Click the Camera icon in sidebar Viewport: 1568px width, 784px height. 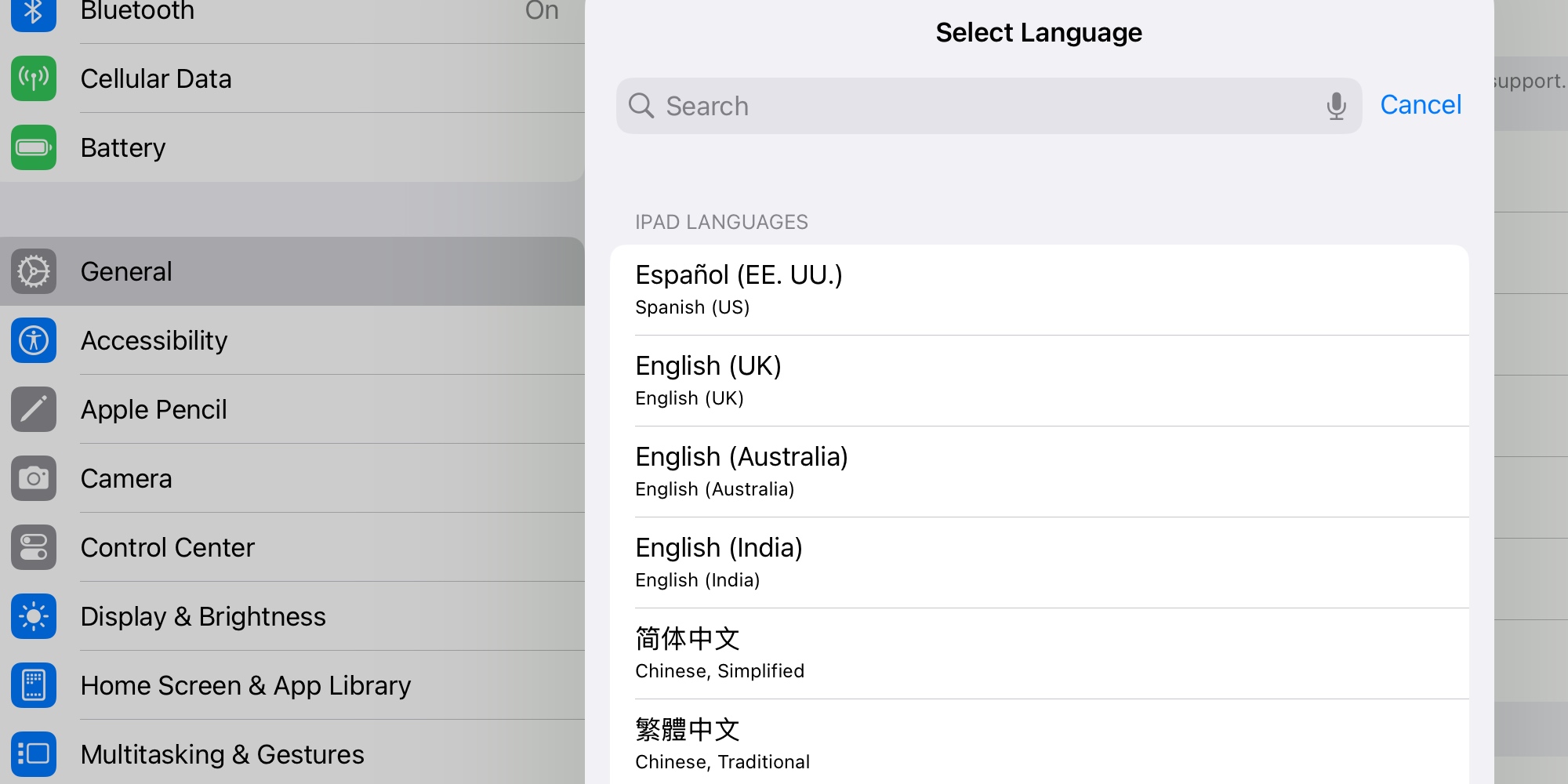coord(33,478)
